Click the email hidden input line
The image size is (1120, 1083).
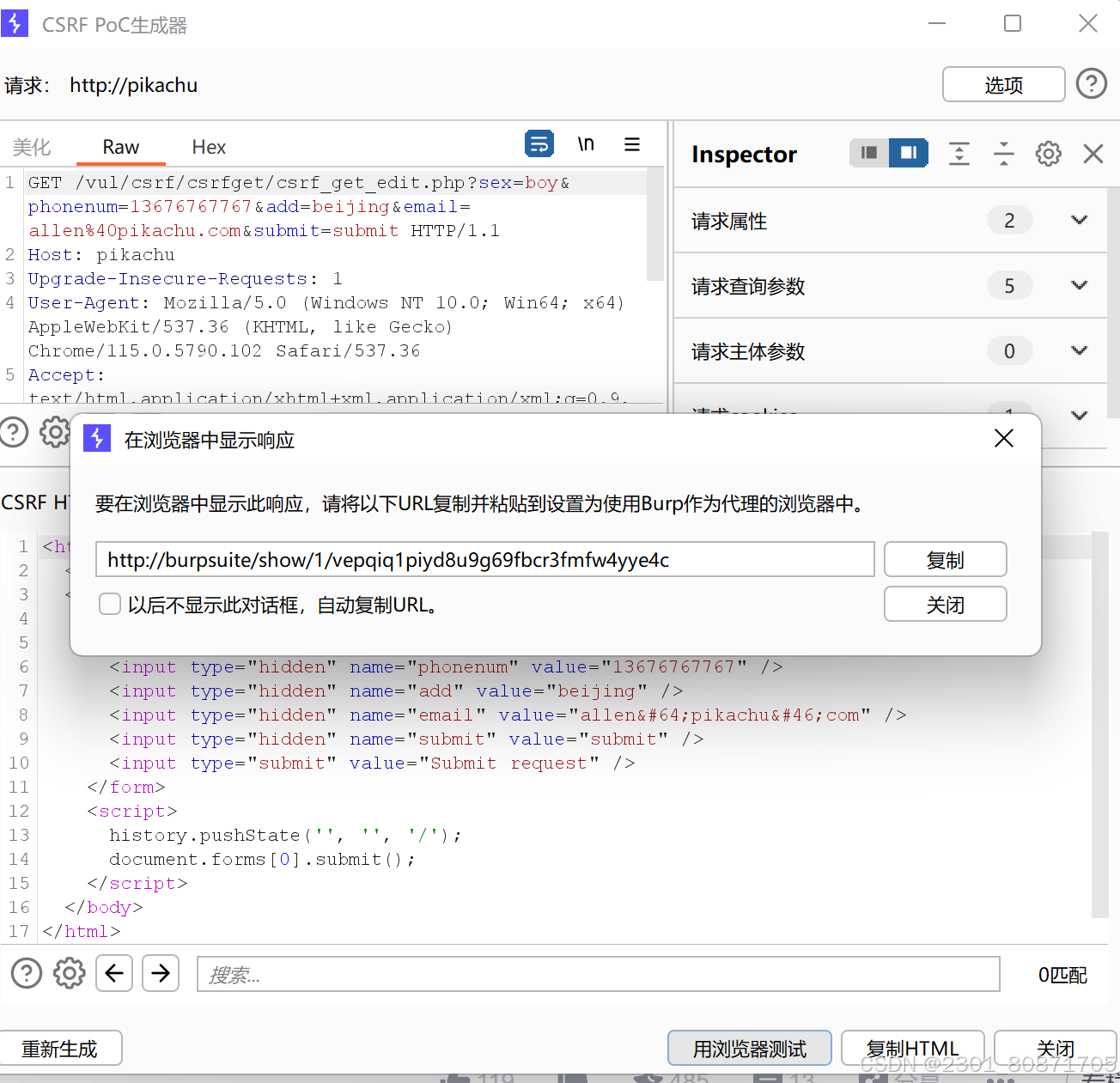[x=508, y=715]
